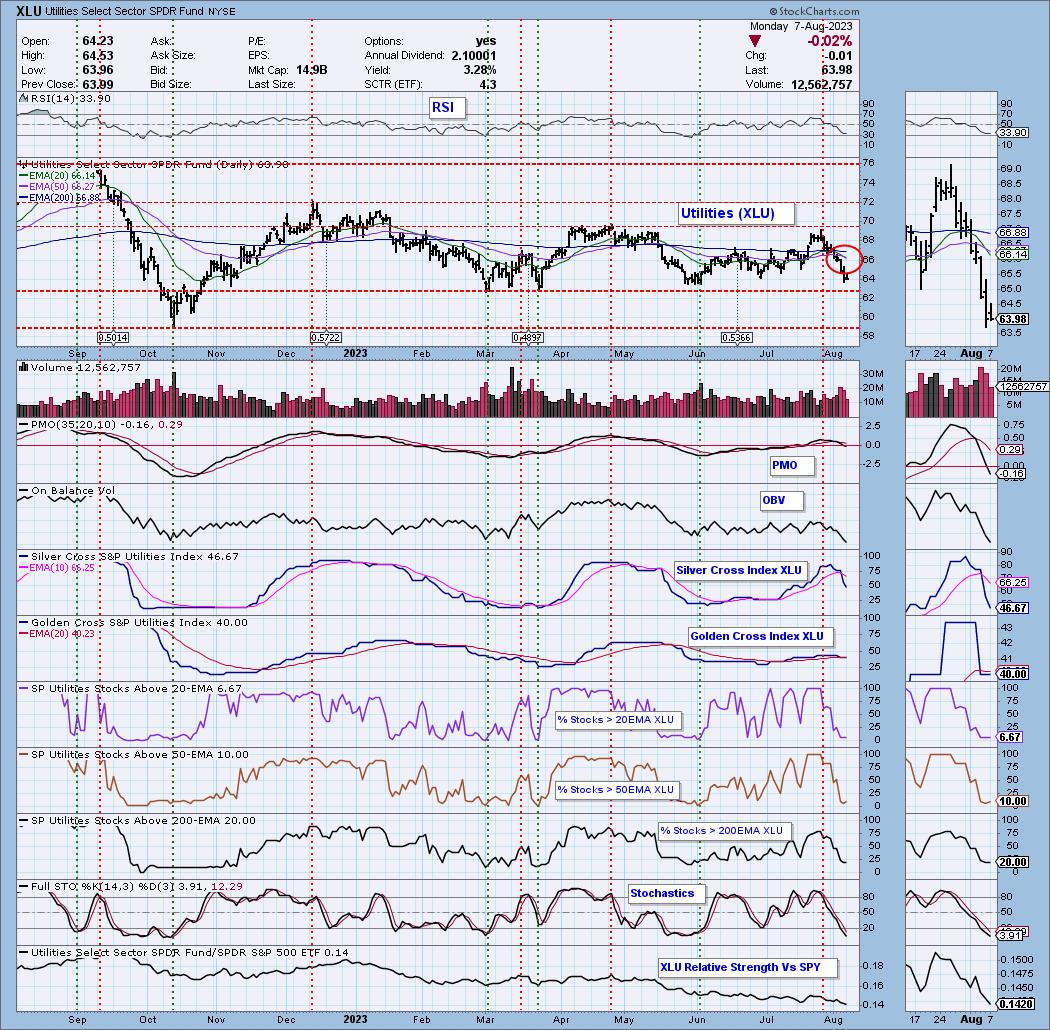Click the Prev Close value 63.99
1050x1030 pixels.
click(98, 85)
